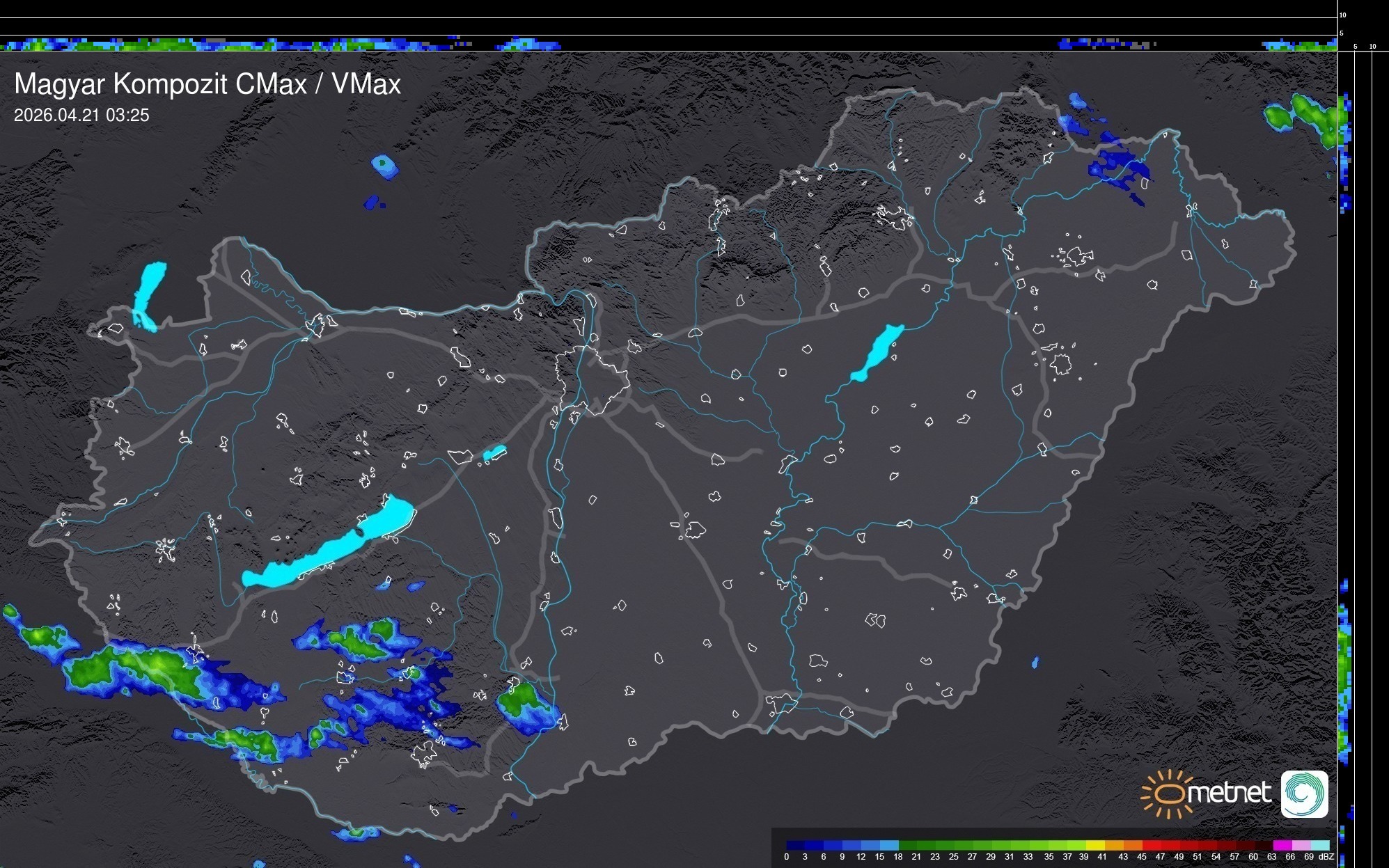Image resolution: width=1389 pixels, height=868 pixels.
Task: Pick the yellow 39 dBZ legend swatch
Action: pos(1094,845)
